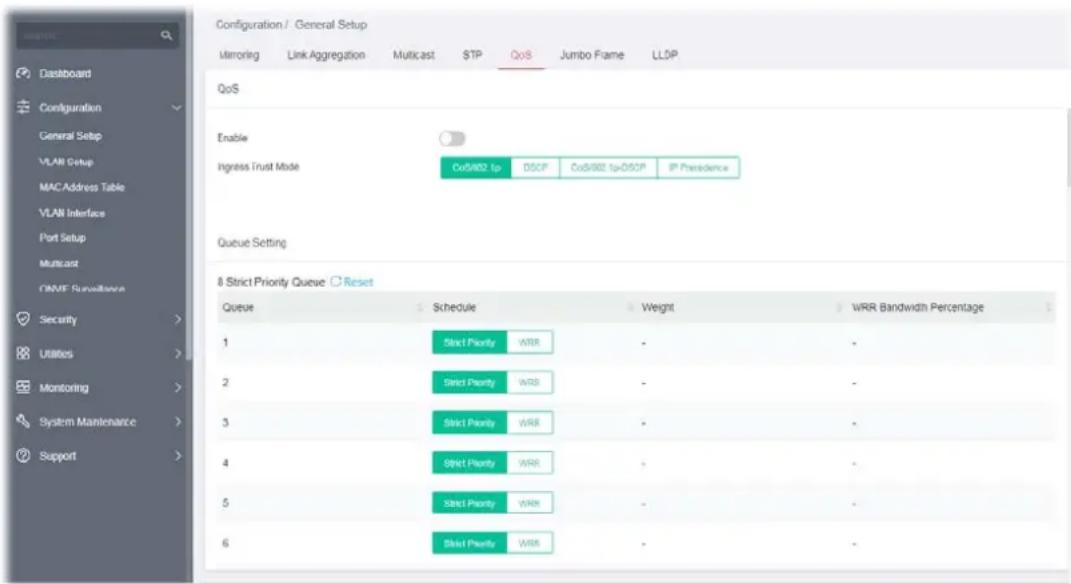
Task: Toggle the QoS Enable switch
Action: (452, 139)
